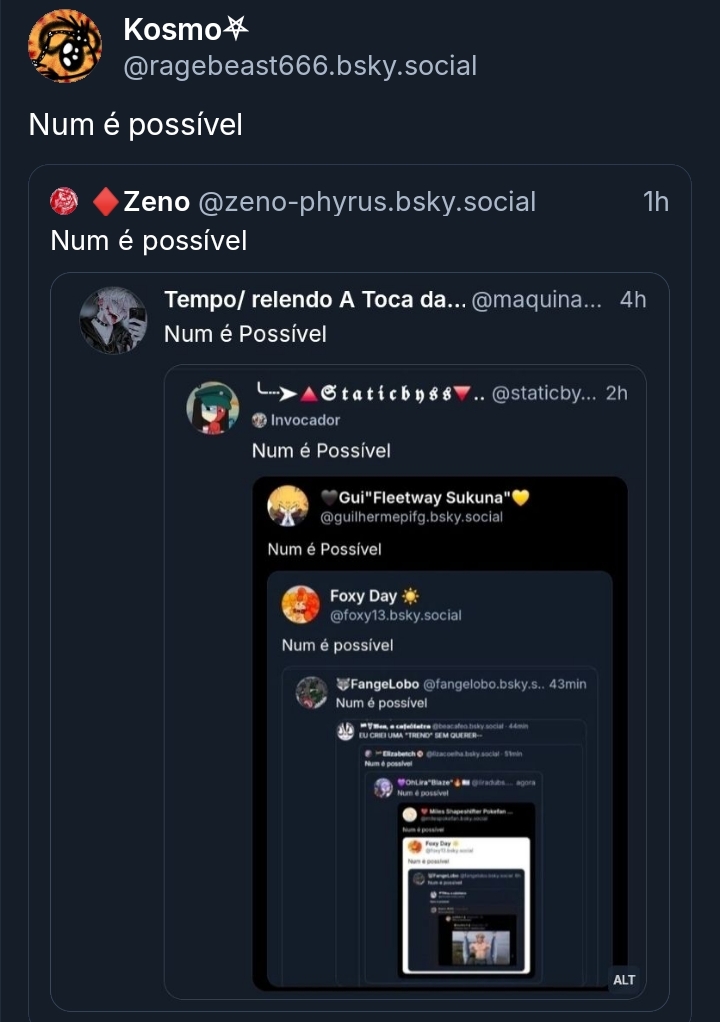Click the staticbyss green-hat avatar
720x1022 pixels.
click(213, 407)
